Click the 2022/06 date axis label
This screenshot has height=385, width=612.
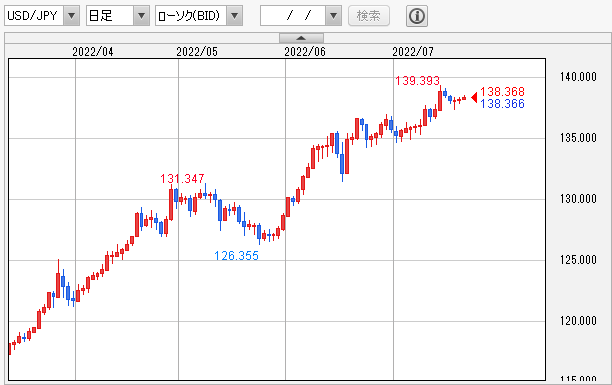305,52
